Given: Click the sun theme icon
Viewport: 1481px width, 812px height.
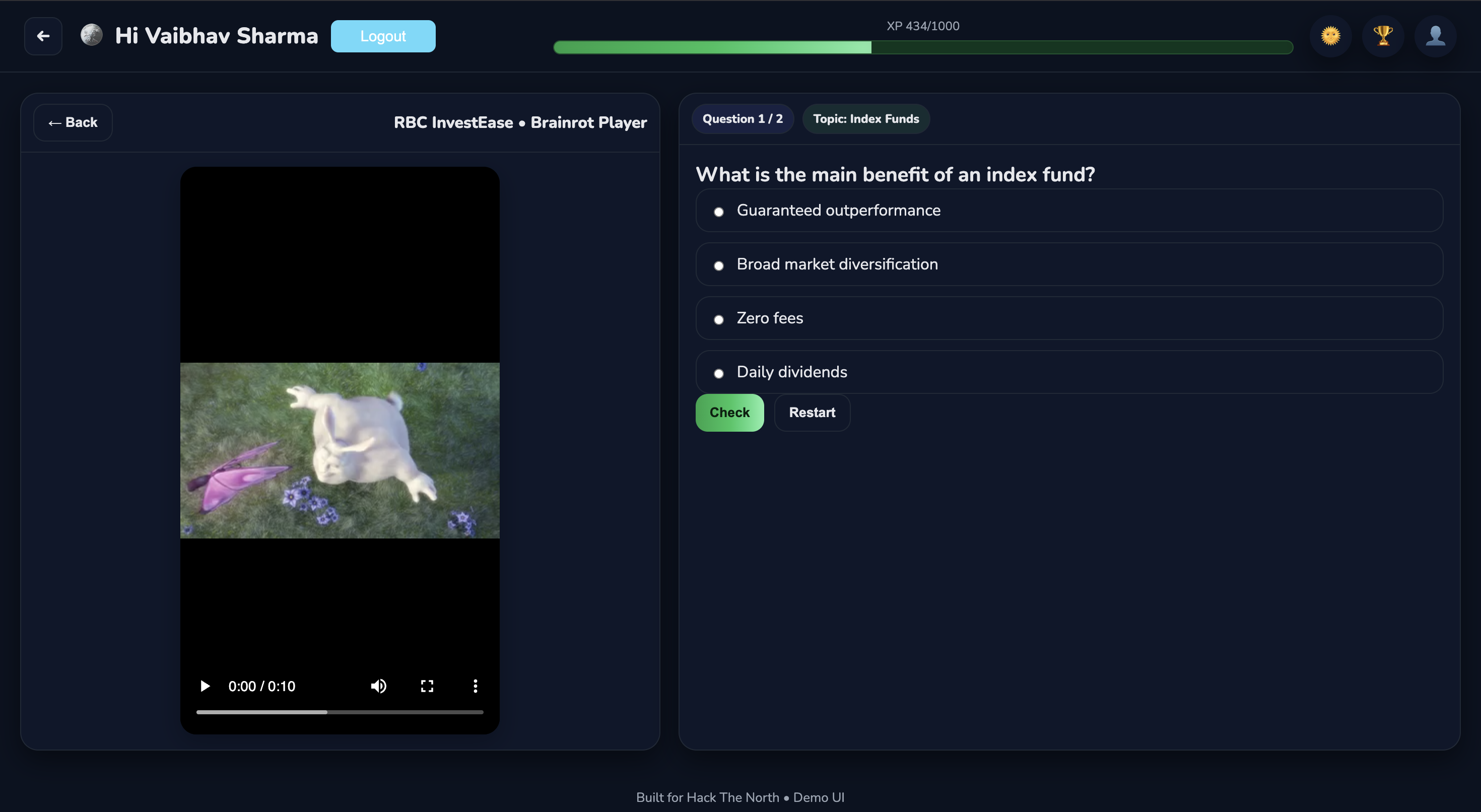Looking at the screenshot, I should [x=1330, y=36].
